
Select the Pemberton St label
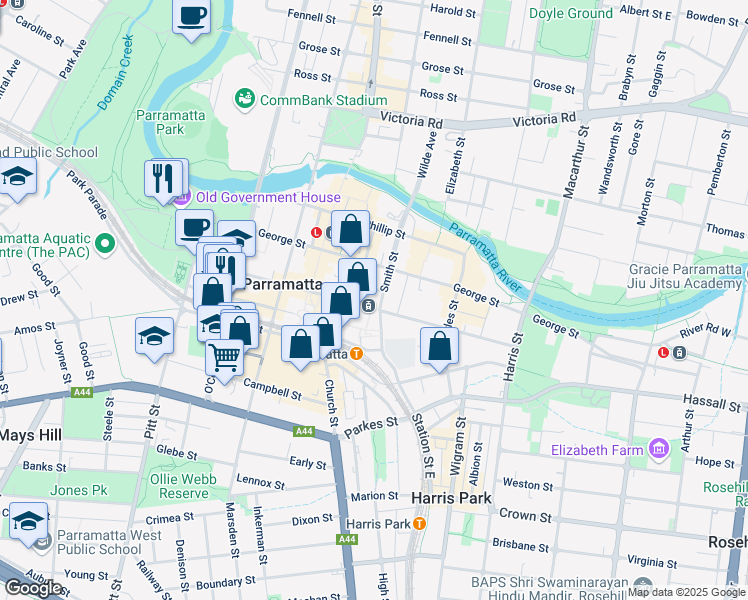(719, 163)
